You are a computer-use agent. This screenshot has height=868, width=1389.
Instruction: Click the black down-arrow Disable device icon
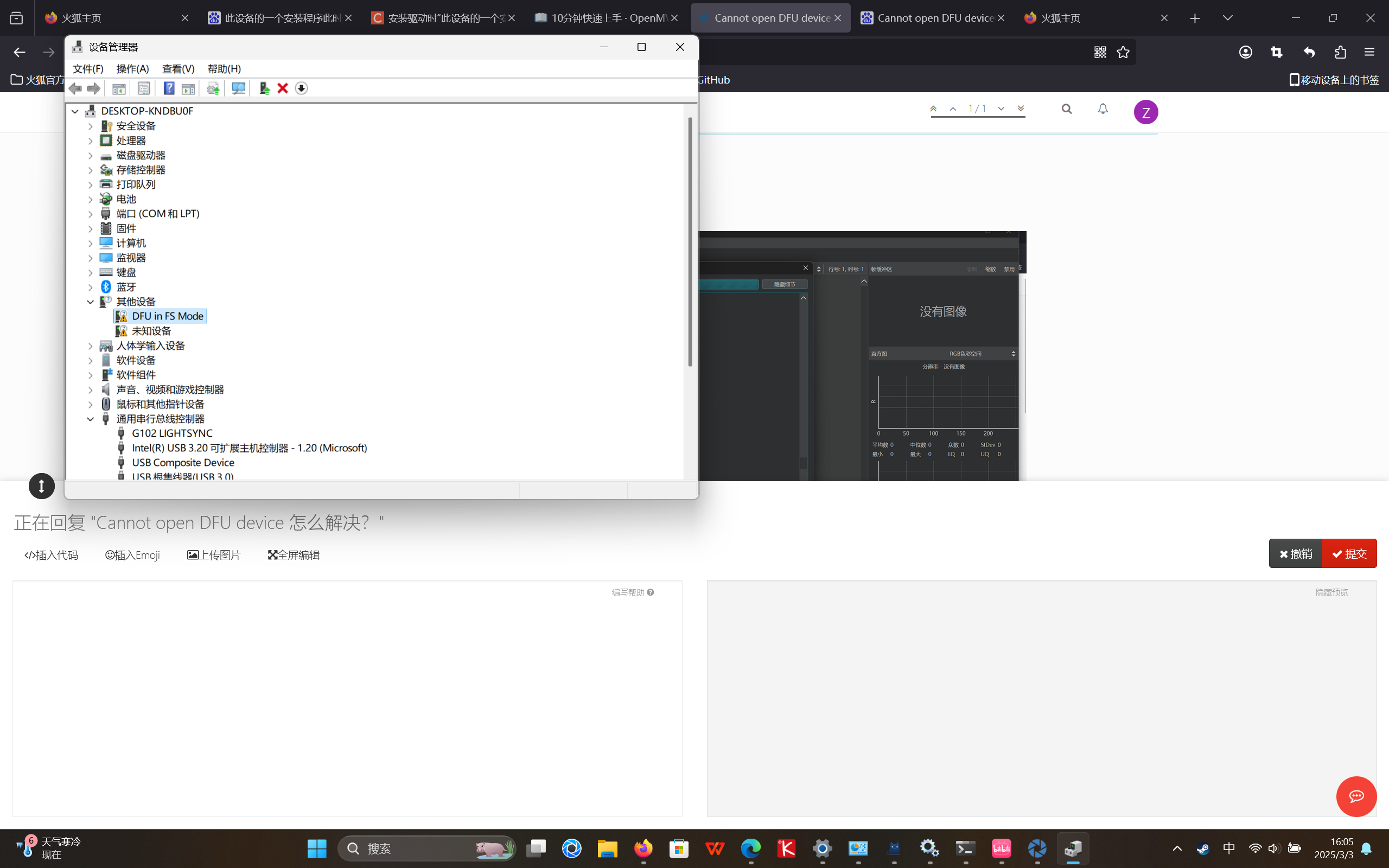(301, 88)
